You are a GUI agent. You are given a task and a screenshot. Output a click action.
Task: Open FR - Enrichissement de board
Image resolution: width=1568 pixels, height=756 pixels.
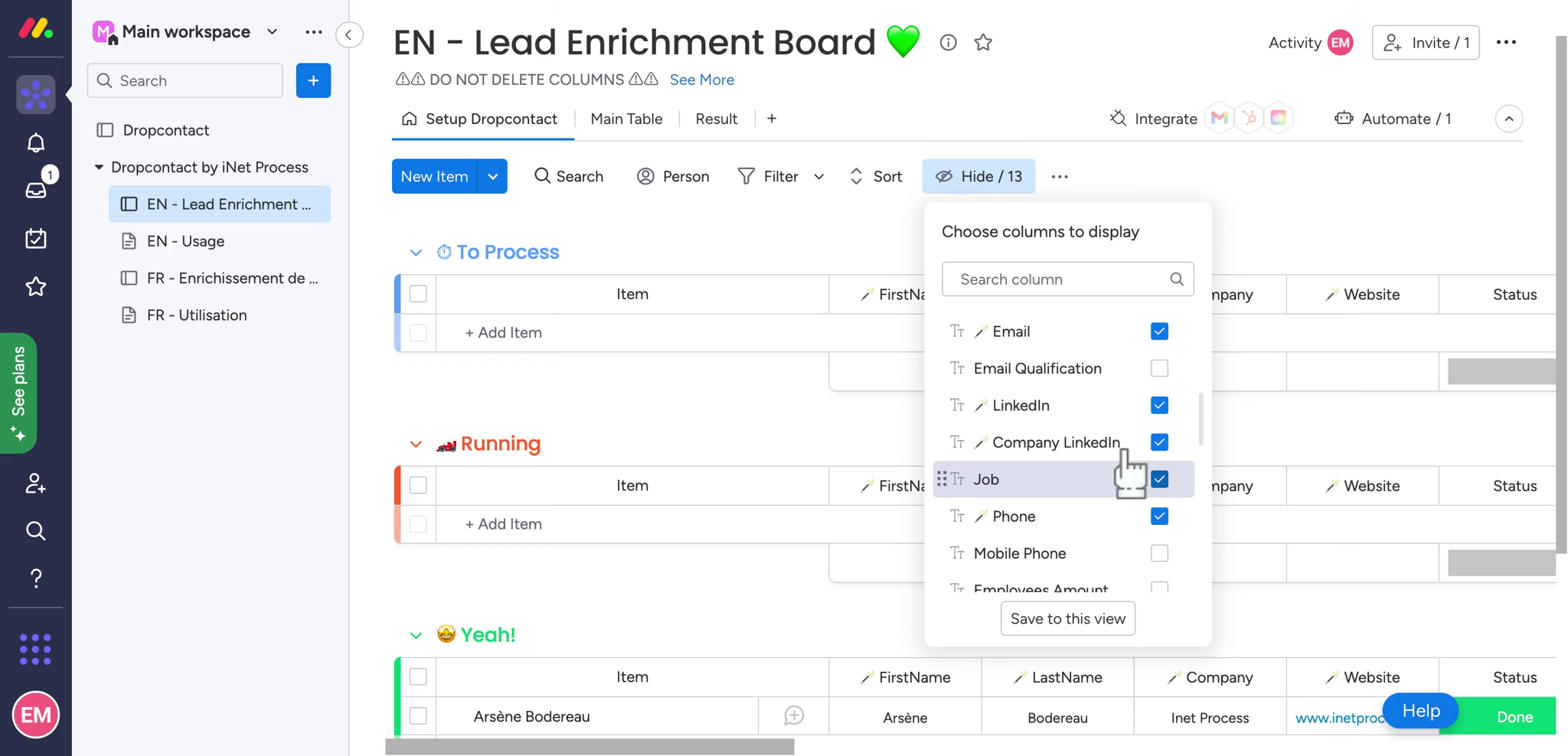(x=220, y=278)
